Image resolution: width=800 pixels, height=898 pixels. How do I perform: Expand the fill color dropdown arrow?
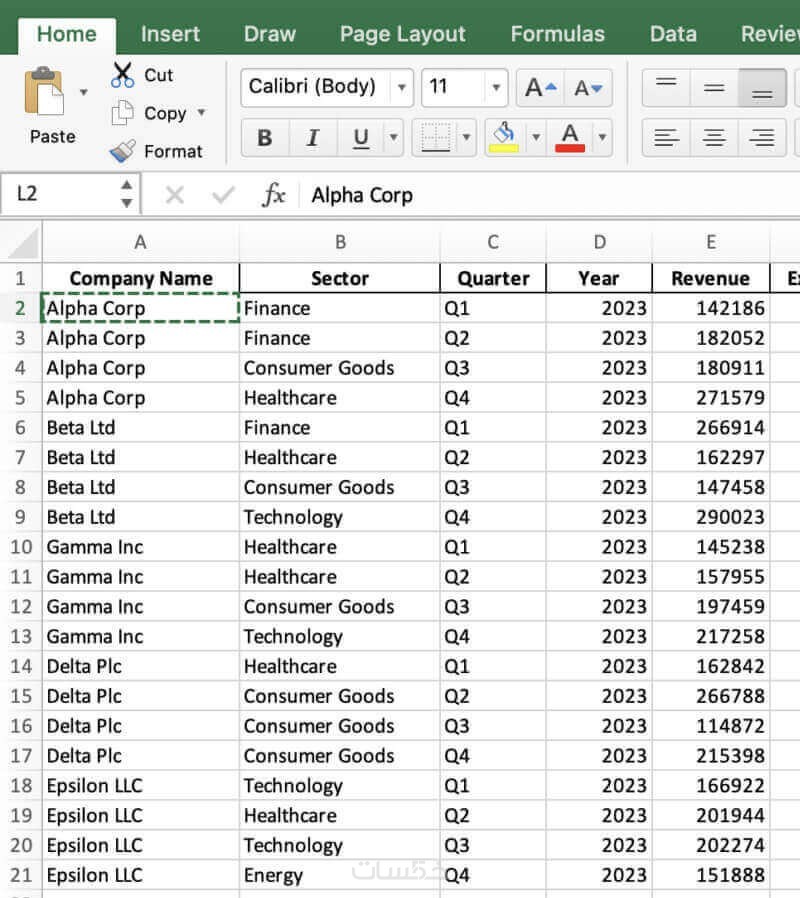click(536, 137)
